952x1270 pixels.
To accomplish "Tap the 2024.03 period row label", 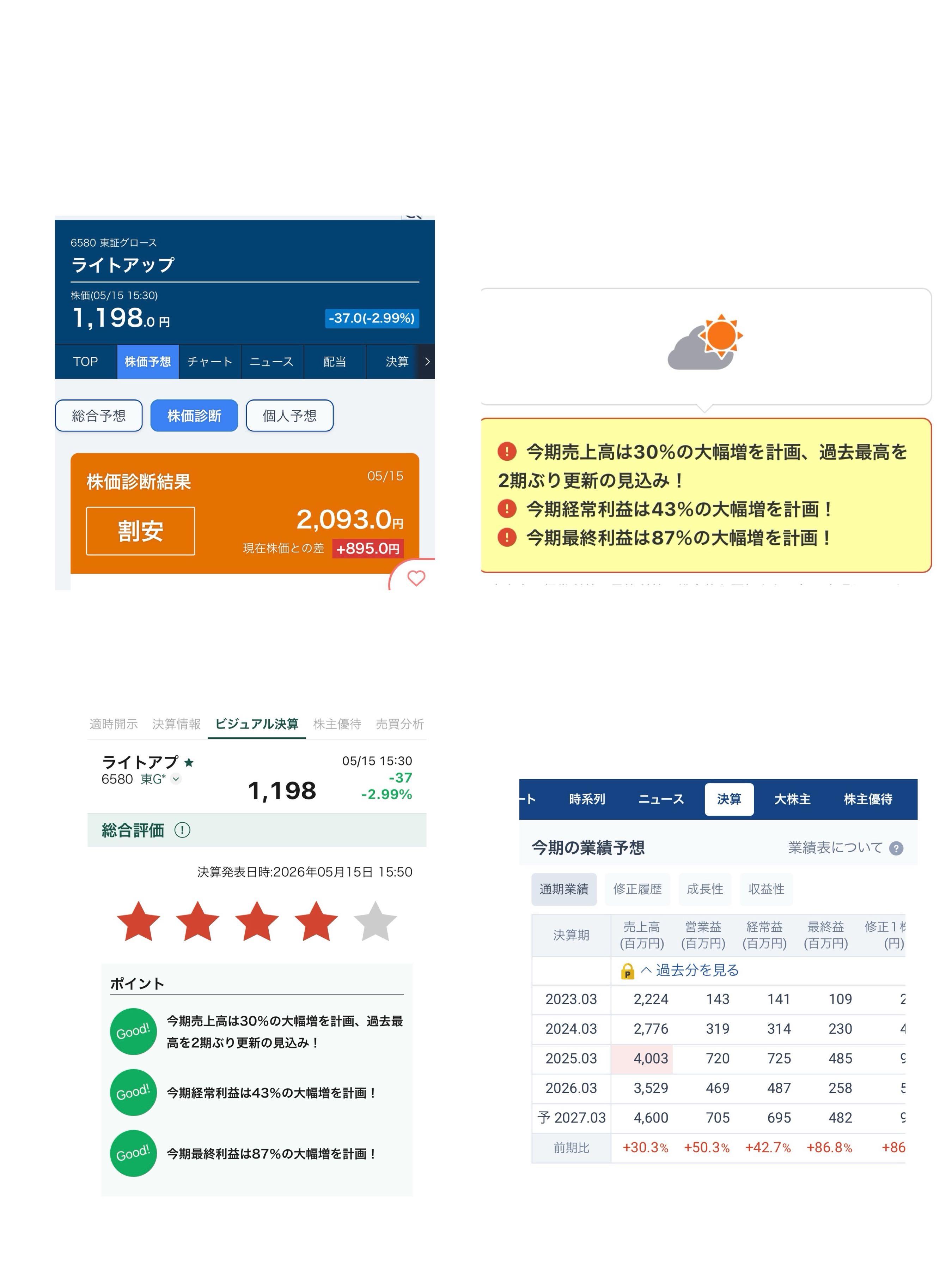I will [571, 1029].
